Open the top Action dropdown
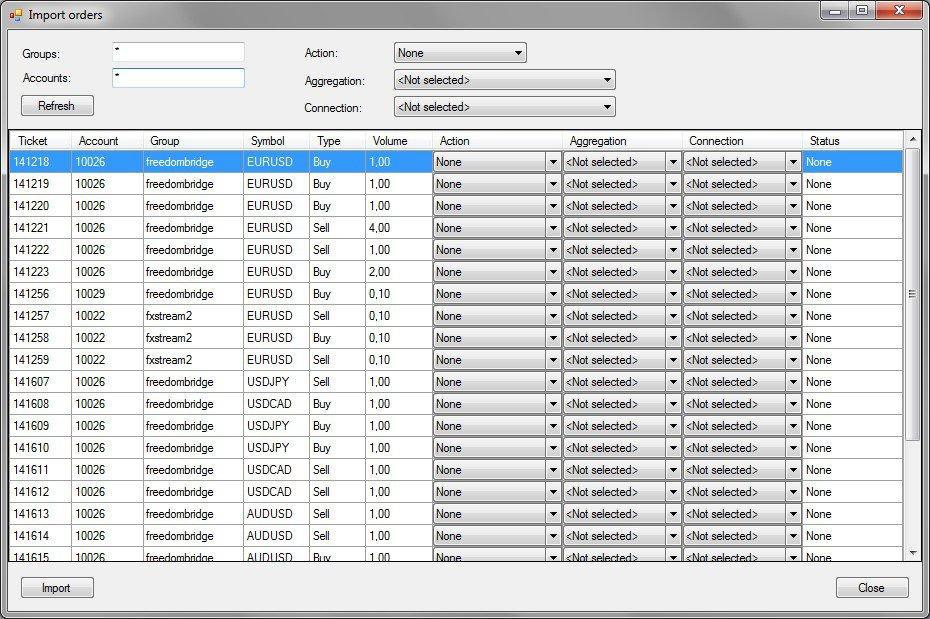This screenshot has height=619, width=930. 460,53
